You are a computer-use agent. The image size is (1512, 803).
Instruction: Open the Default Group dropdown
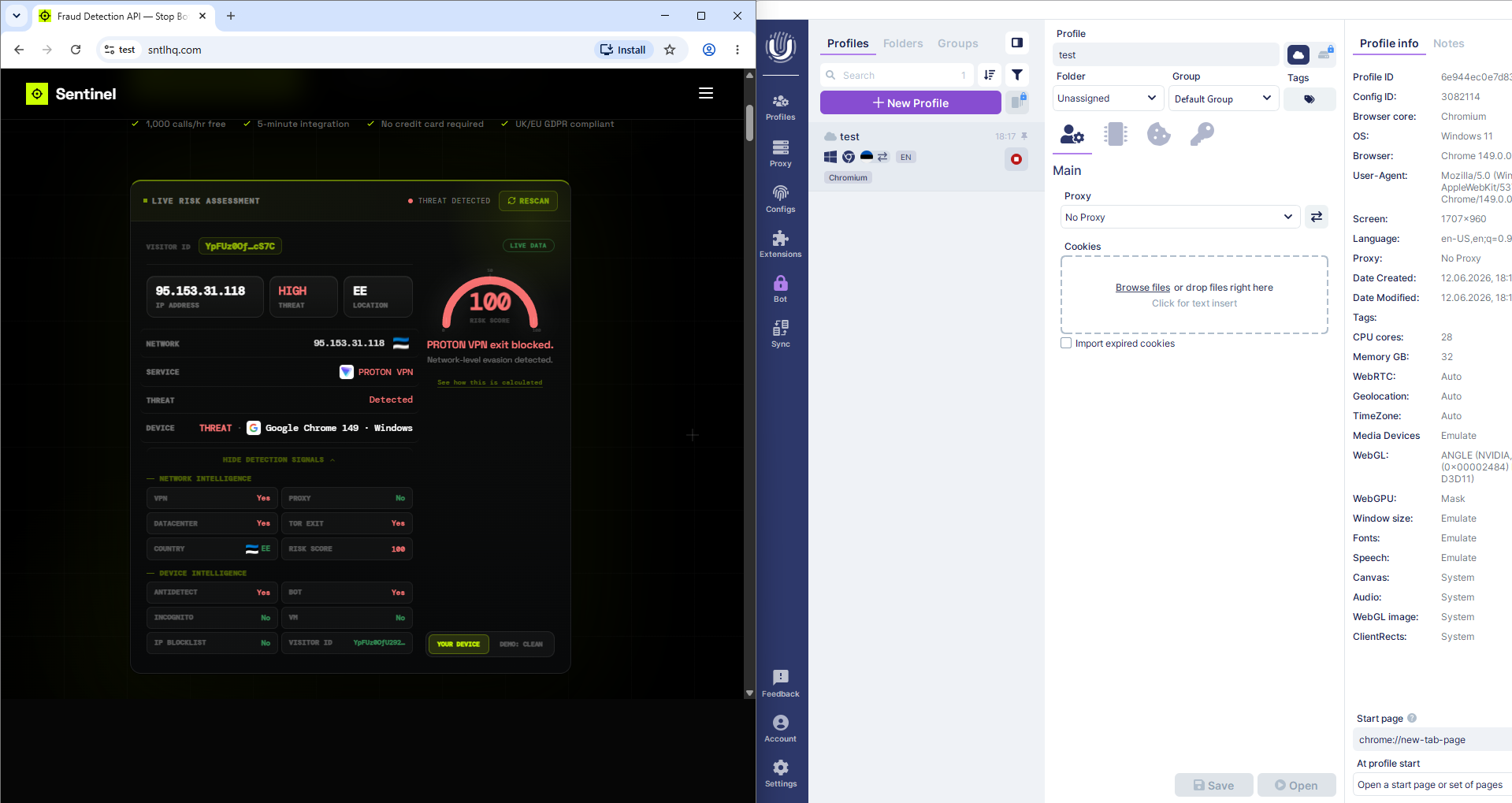(1223, 99)
